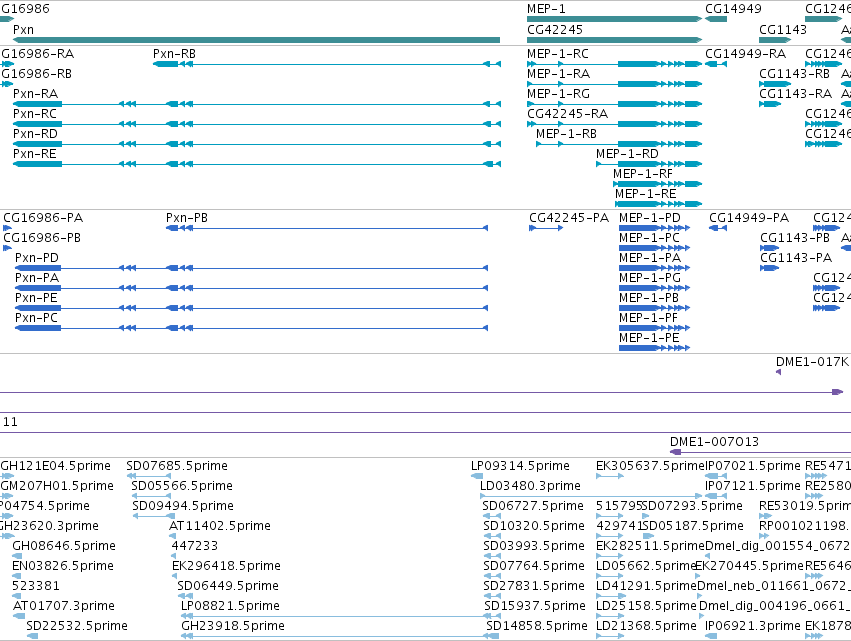
Task: Click the CG14949 gene label in the top track
Action: pos(733,9)
